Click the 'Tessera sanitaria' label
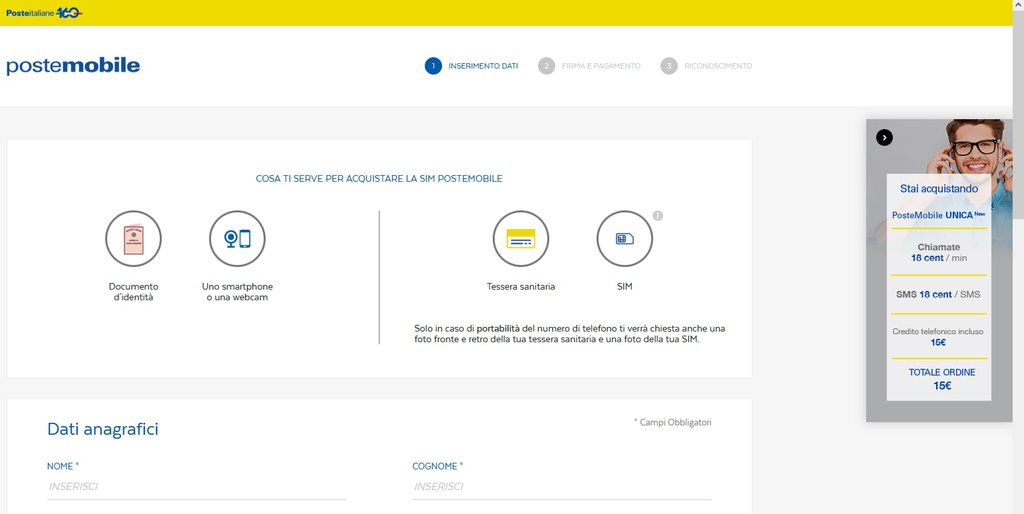 (x=520, y=287)
